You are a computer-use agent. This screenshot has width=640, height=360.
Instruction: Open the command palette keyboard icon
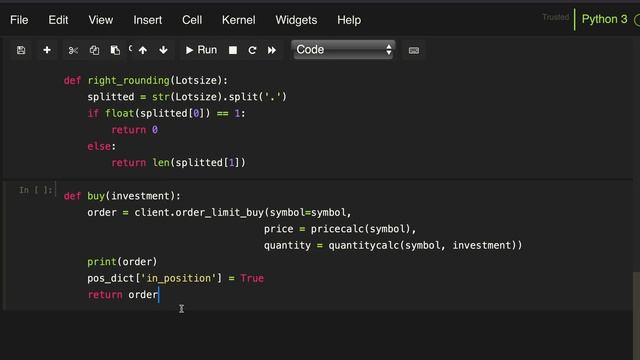point(413,51)
